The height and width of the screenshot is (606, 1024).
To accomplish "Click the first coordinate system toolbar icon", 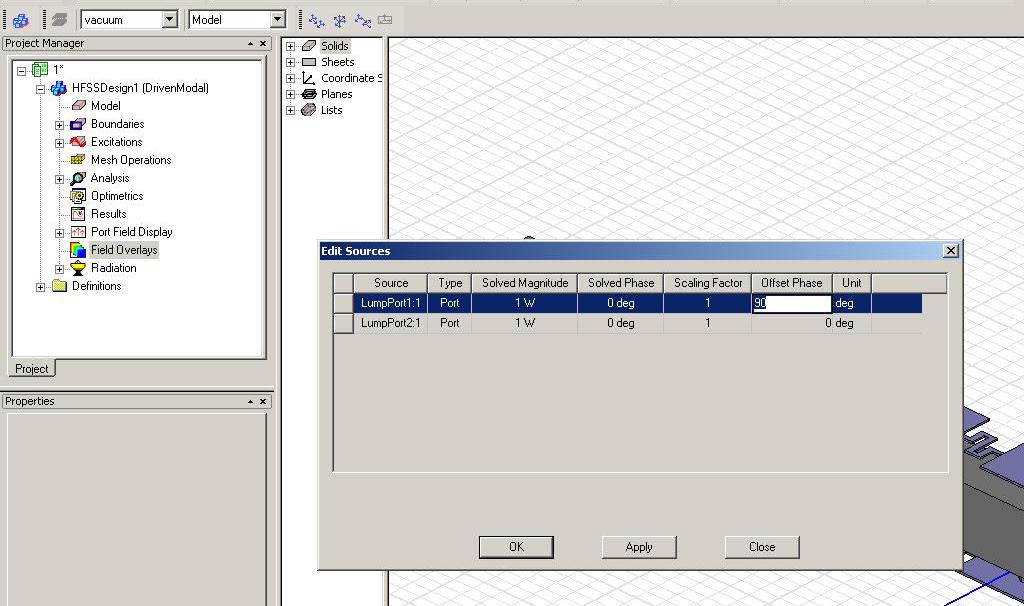I will point(317,21).
